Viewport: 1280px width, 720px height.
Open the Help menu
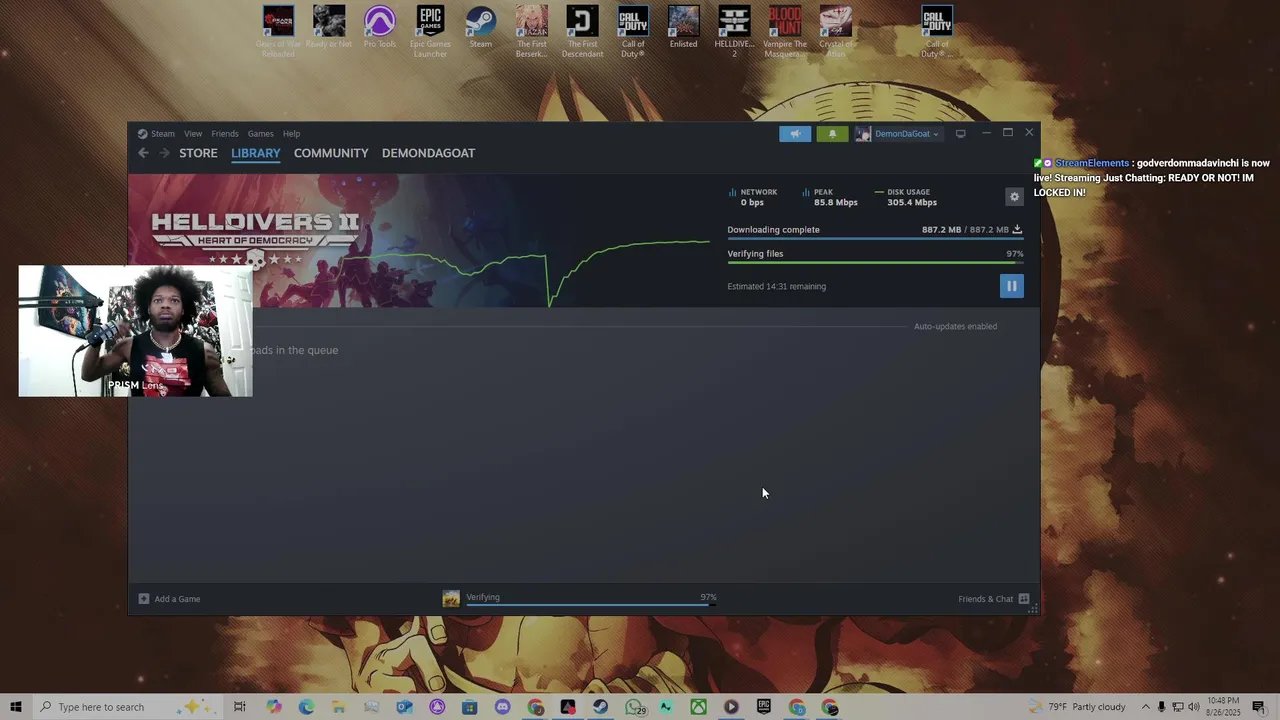(291, 134)
